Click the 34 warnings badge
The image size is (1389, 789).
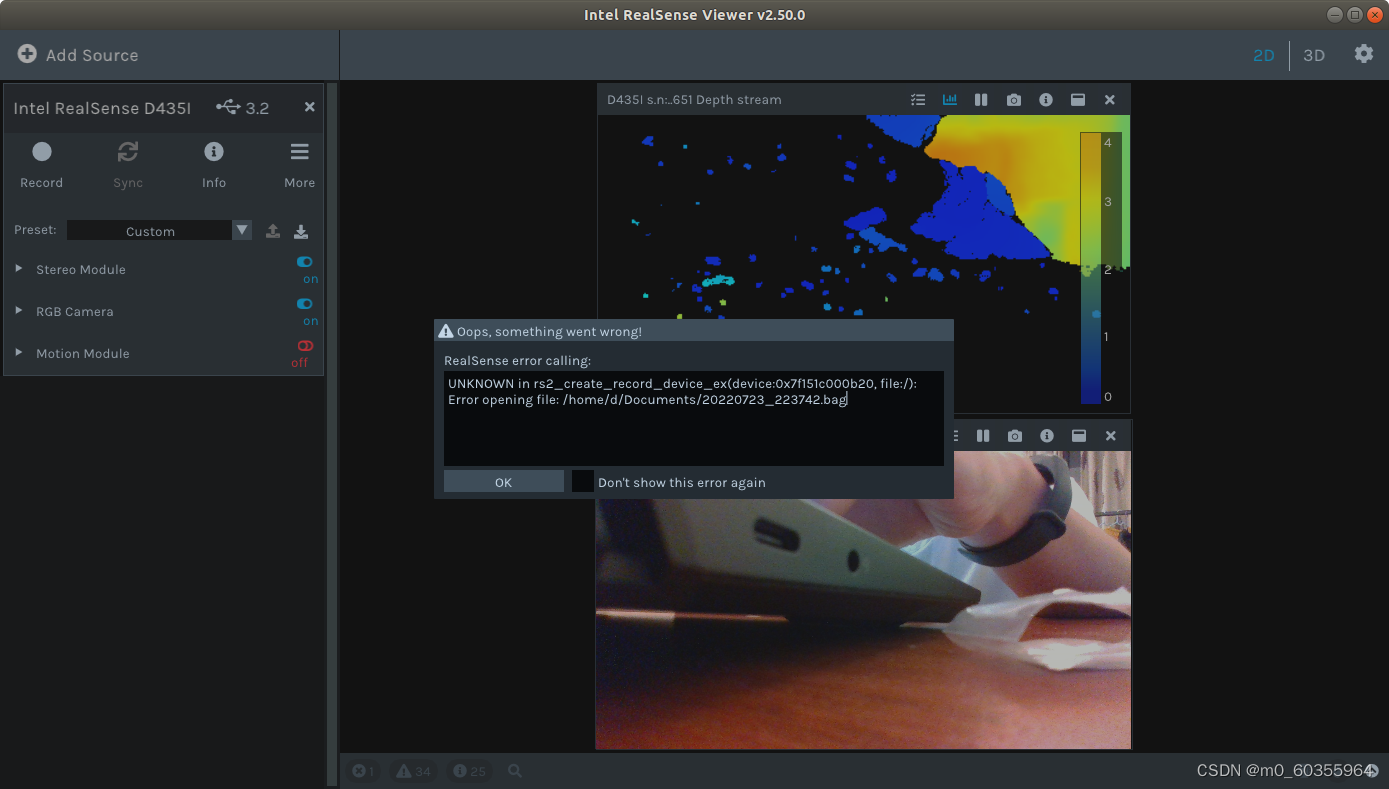(413, 770)
